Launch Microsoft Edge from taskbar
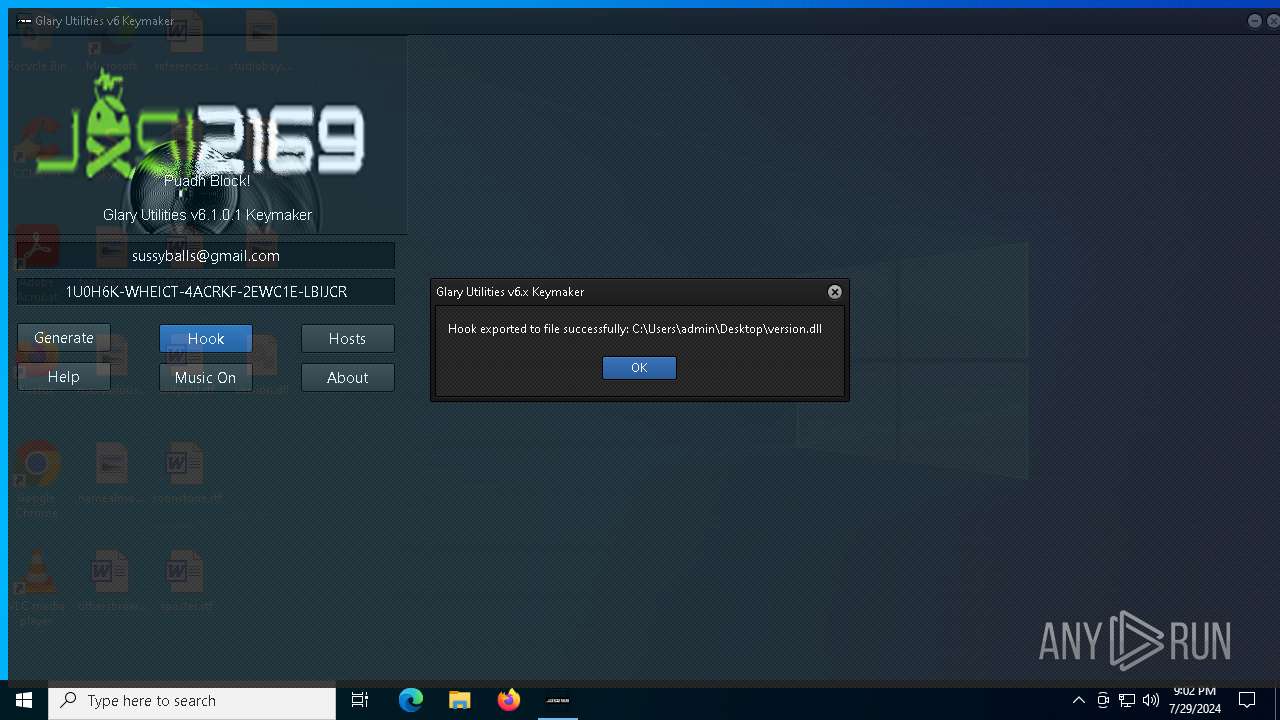Screen dimensions: 1280x720 (411, 700)
